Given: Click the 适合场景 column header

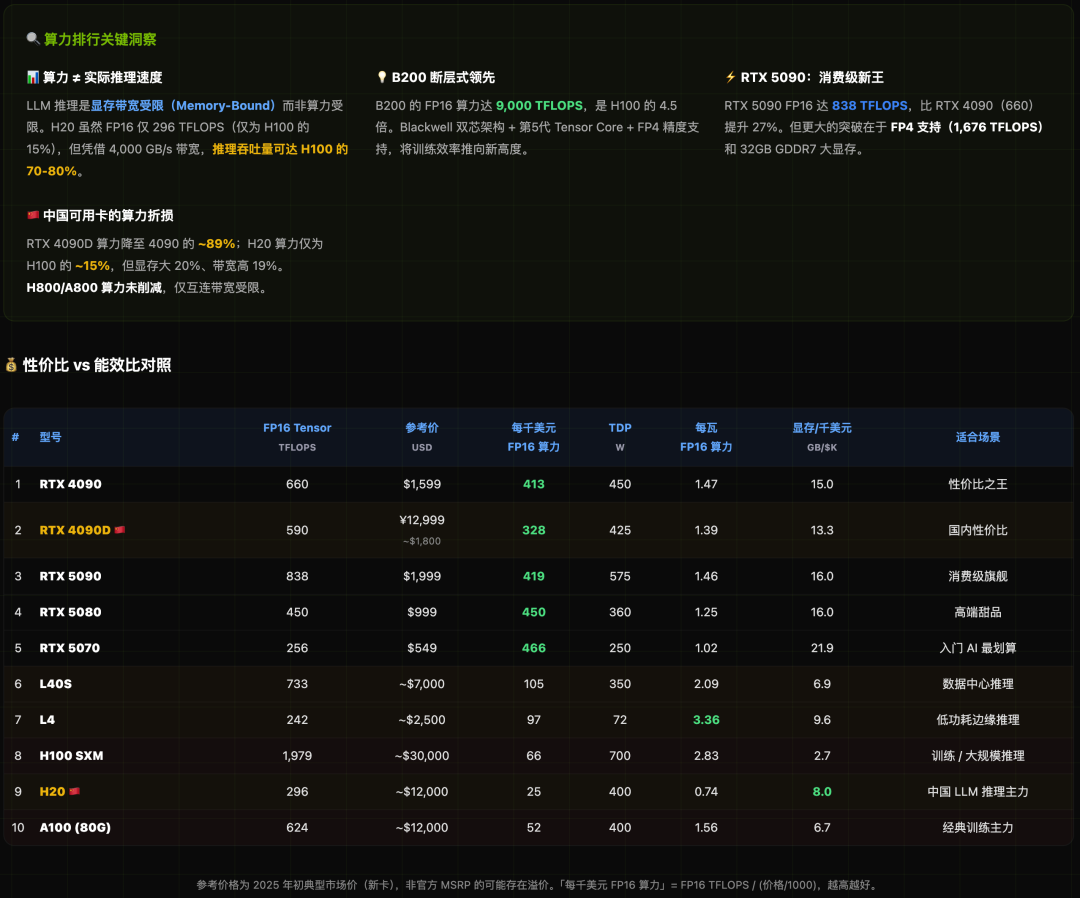Looking at the screenshot, I should (x=977, y=437).
